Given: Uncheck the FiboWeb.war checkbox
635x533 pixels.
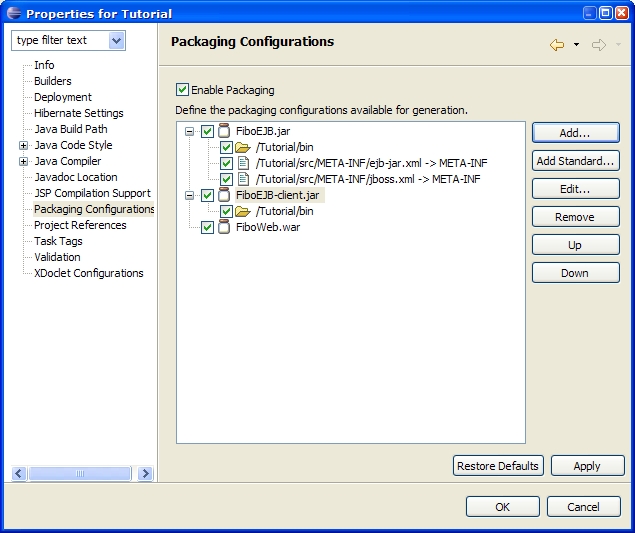Looking at the screenshot, I should pyautogui.click(x=207, y=227).
